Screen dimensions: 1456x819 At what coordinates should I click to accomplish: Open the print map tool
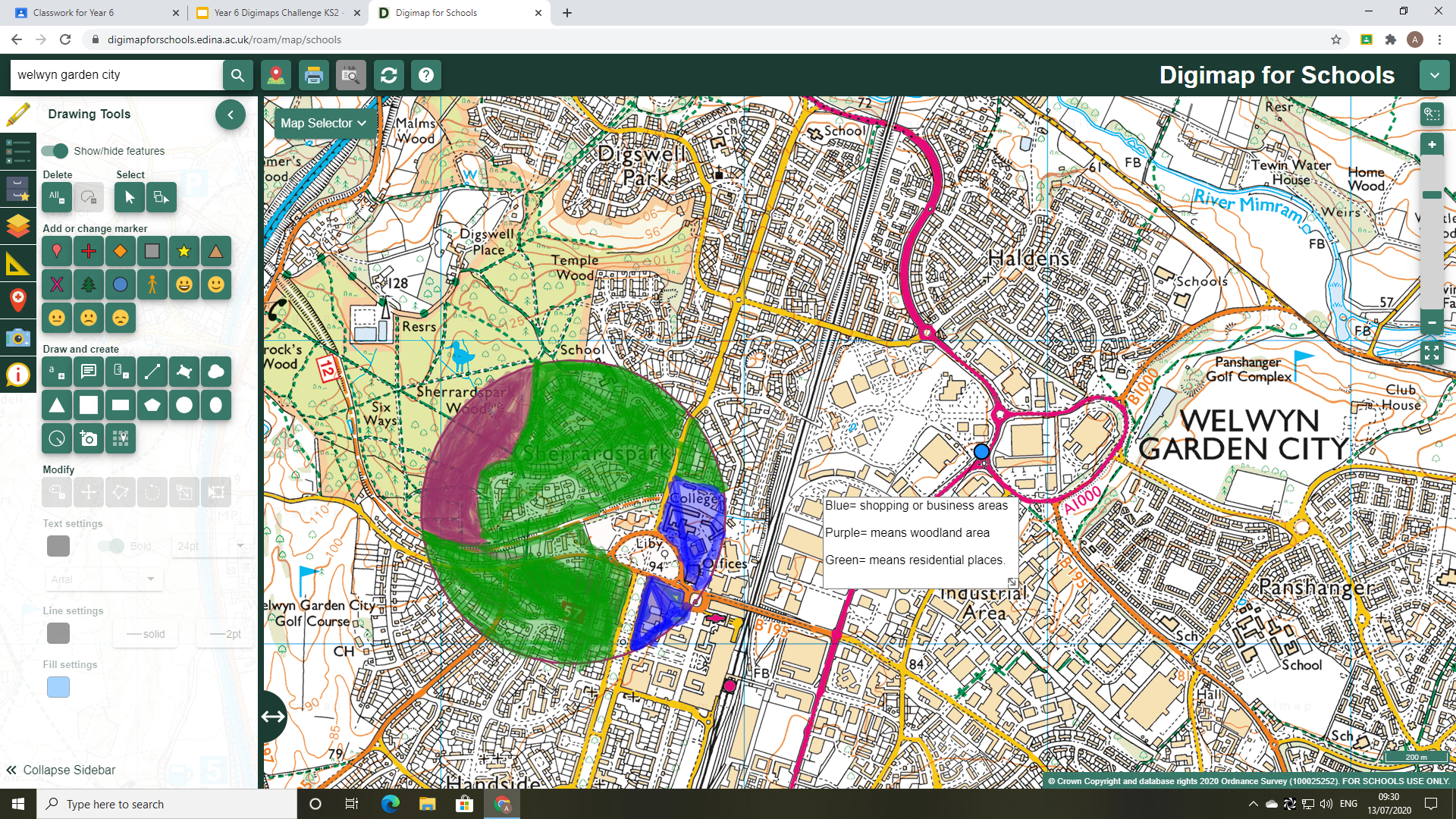tap(313, 75)
